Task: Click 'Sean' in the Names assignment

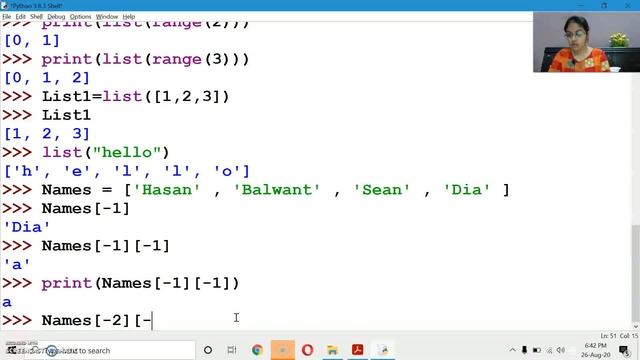Action: pyautogui.click(x=382, y=190)
